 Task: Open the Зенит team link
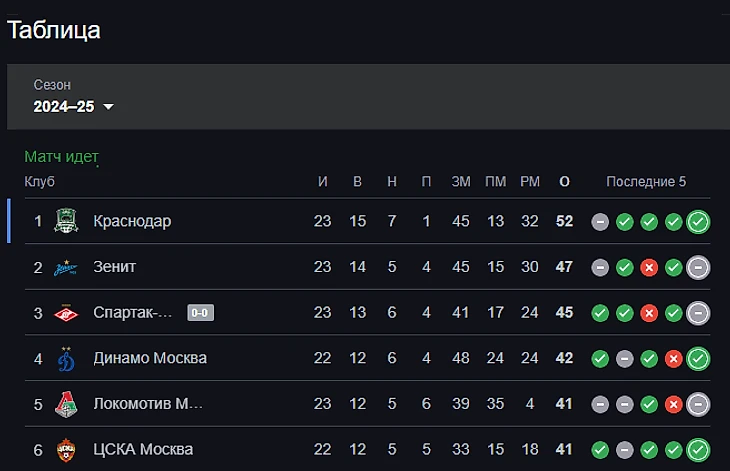(115, 267)
